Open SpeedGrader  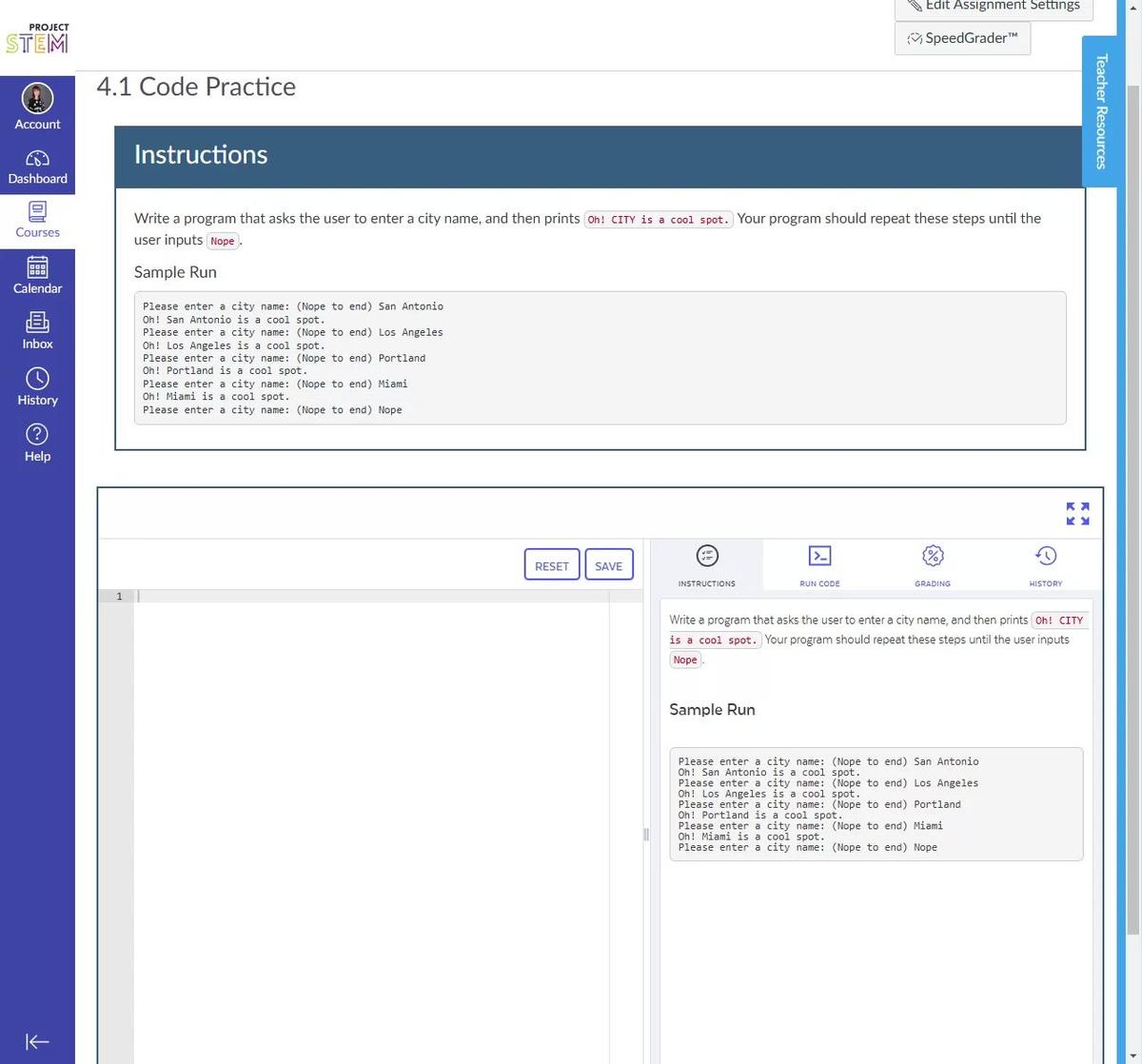pyautogui.click(x=962, y=38)
